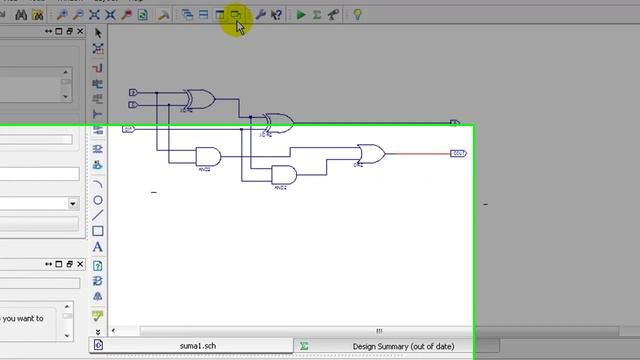Switch to the suma1.sch tab
640x360 pixels.
coord(191,346)
